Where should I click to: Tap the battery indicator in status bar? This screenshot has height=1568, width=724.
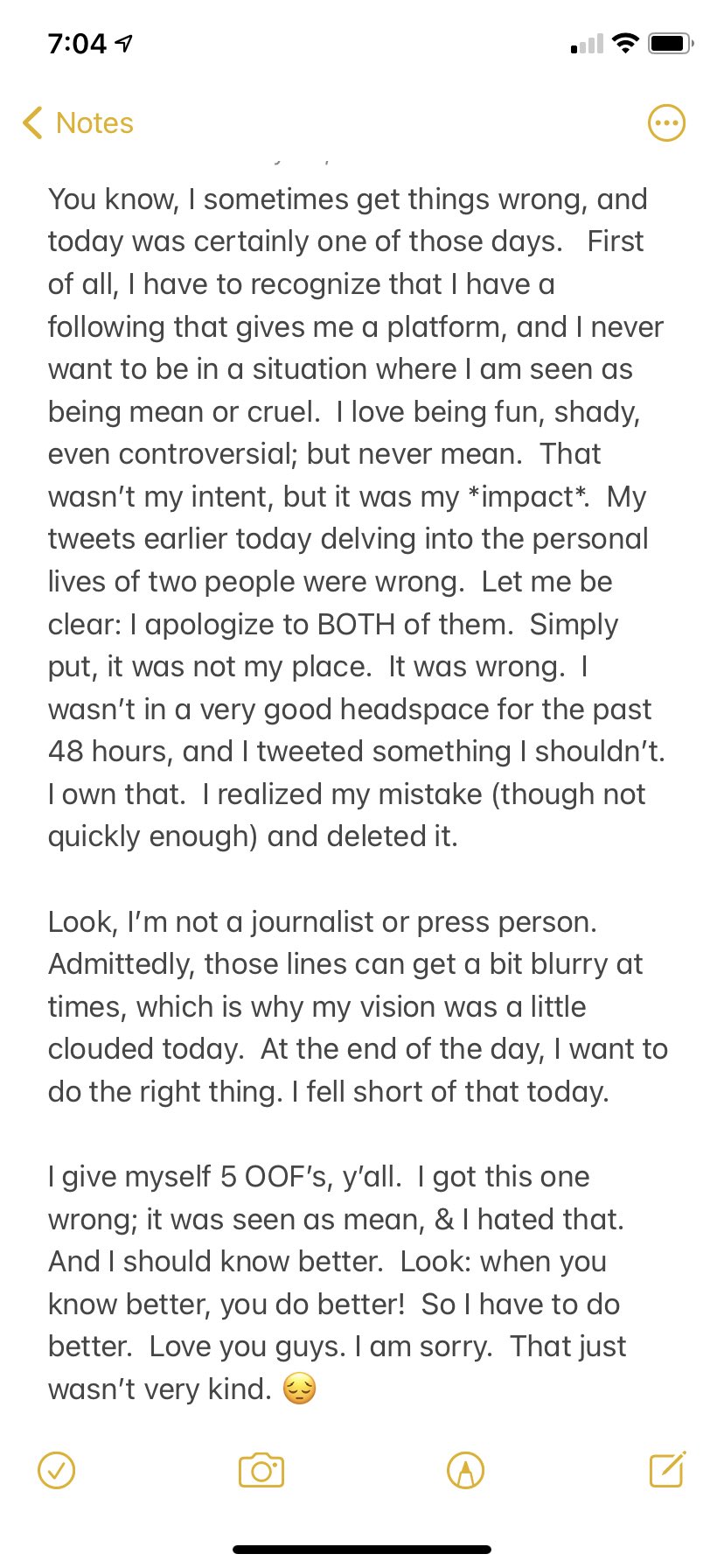point(672,43)
